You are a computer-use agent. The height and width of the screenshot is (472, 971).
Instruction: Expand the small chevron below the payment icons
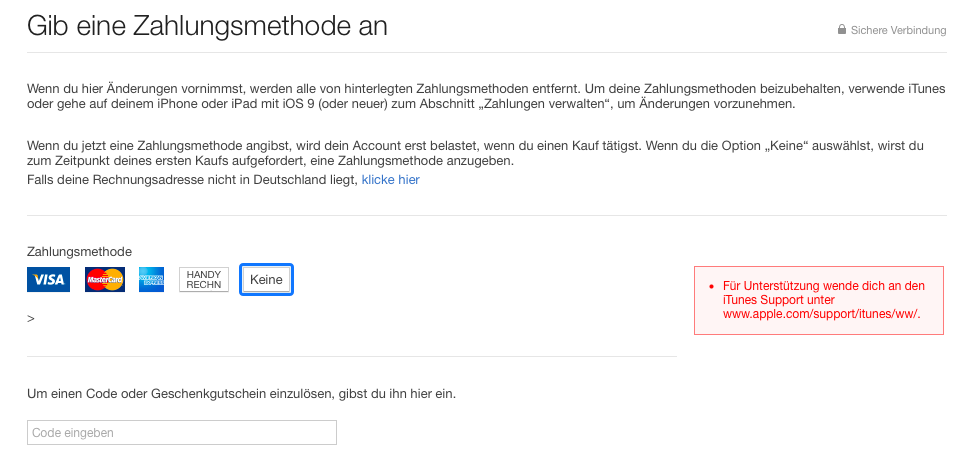coord(31,318)
